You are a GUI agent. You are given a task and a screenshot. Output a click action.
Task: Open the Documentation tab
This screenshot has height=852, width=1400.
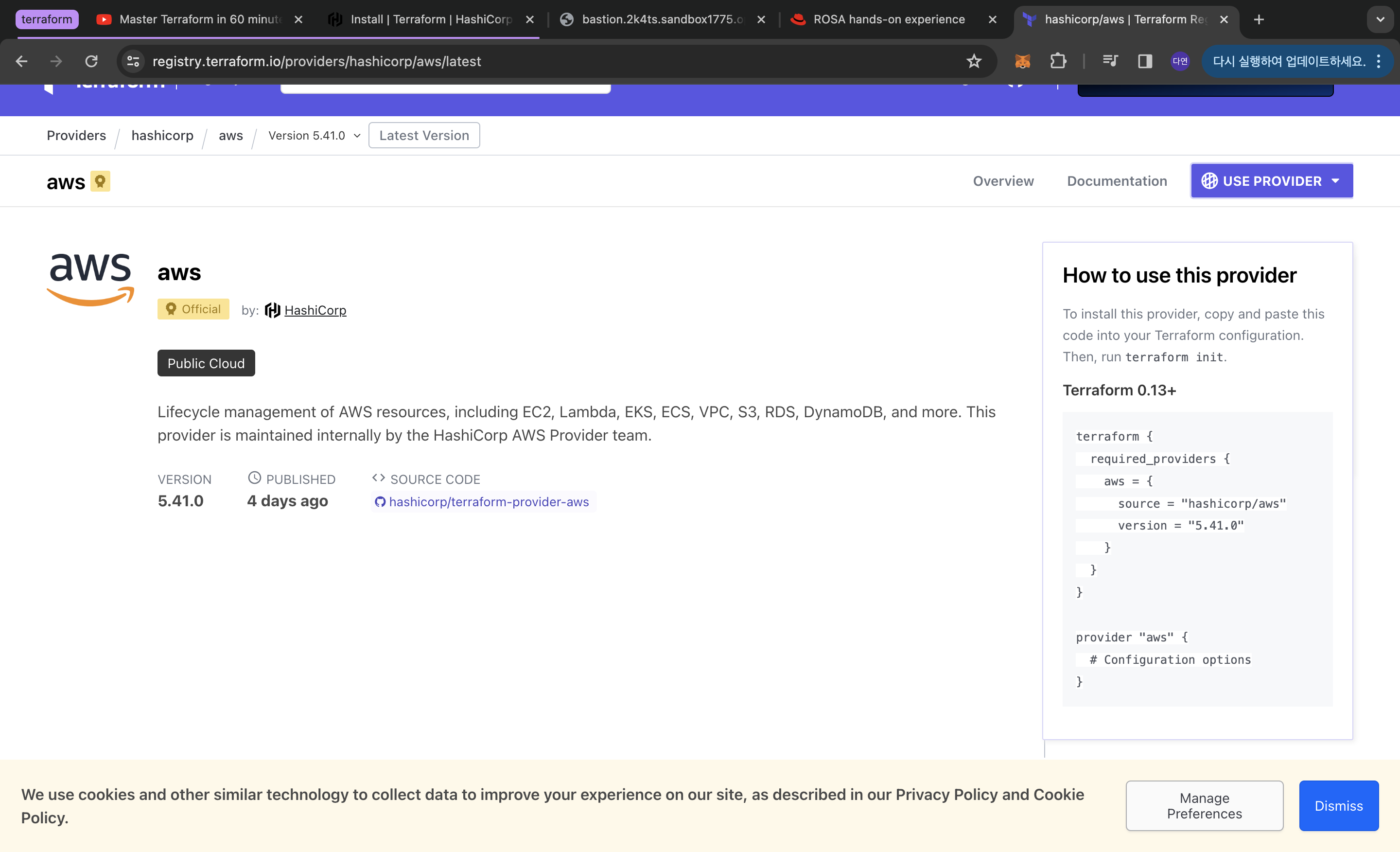point(1117,181)
